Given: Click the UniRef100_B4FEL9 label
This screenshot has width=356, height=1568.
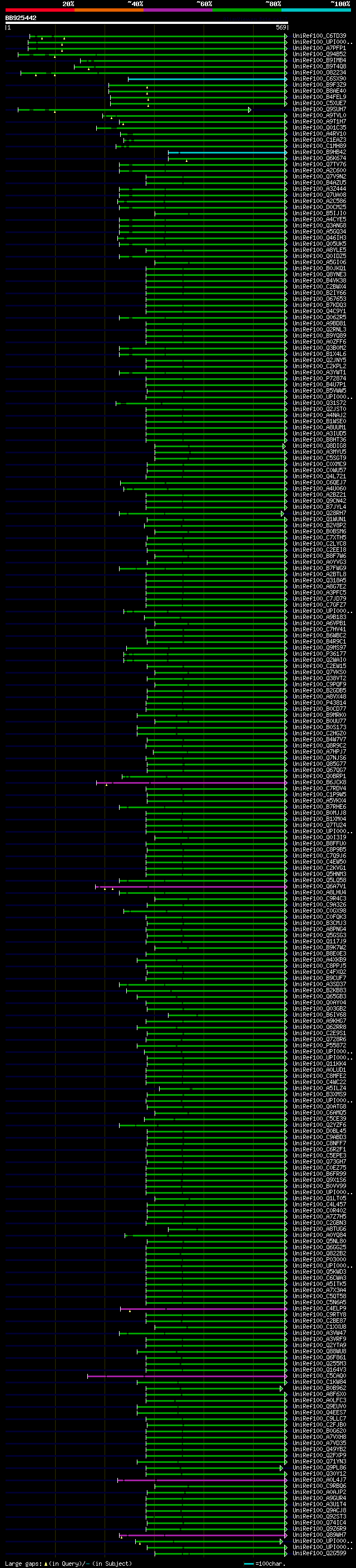Looking at the screenshot, I should [319, 97].
